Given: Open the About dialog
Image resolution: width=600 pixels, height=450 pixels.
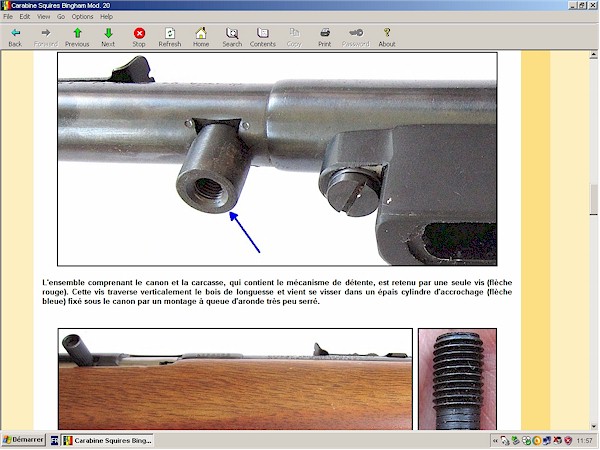Looking at the screenshot, I should 387,37.
